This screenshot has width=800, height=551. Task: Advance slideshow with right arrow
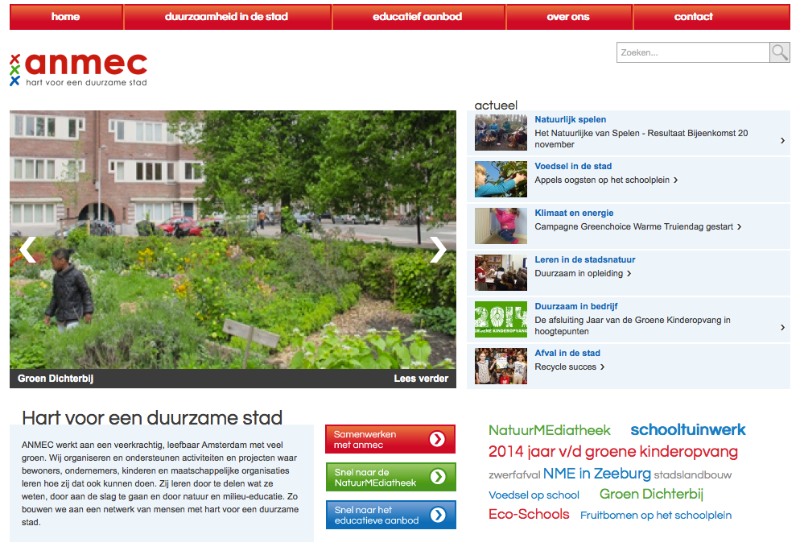pos(438,250)
